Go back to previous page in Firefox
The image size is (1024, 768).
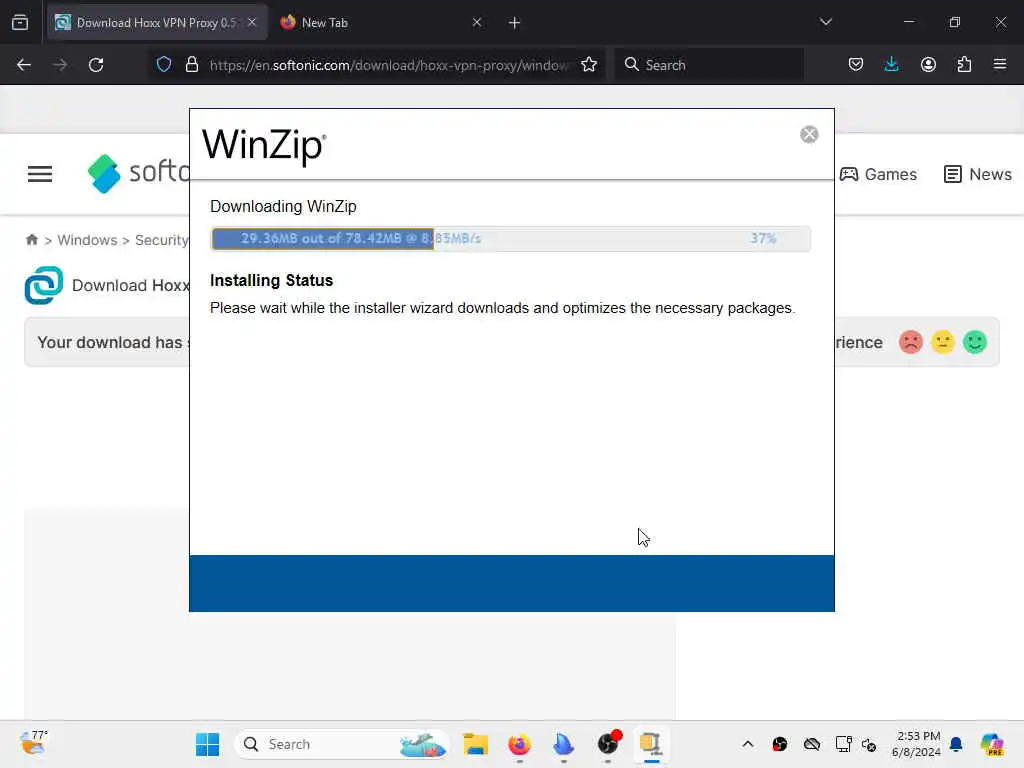pos(24,65)
